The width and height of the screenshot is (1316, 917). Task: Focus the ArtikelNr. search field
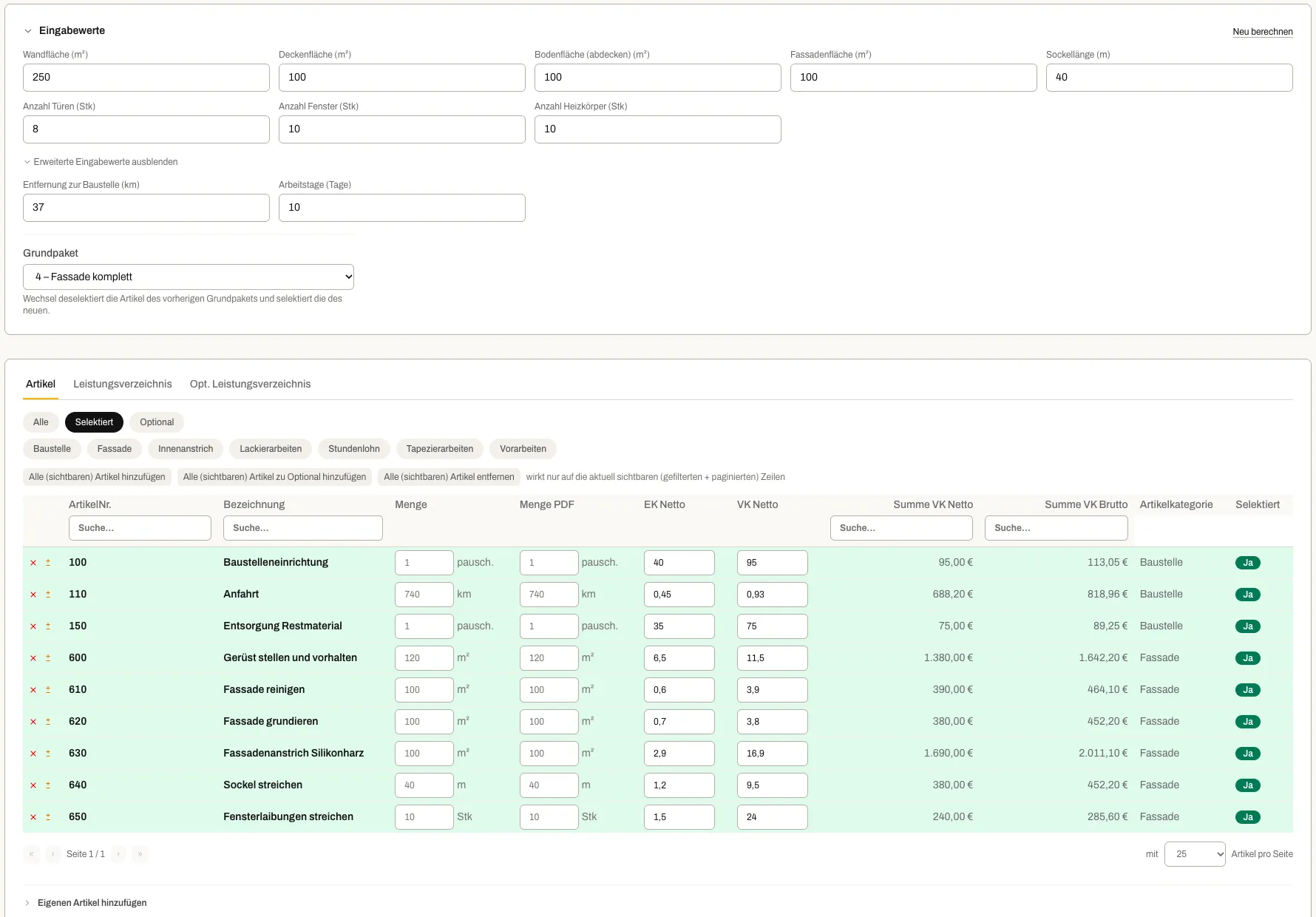[x=140, y=528]
